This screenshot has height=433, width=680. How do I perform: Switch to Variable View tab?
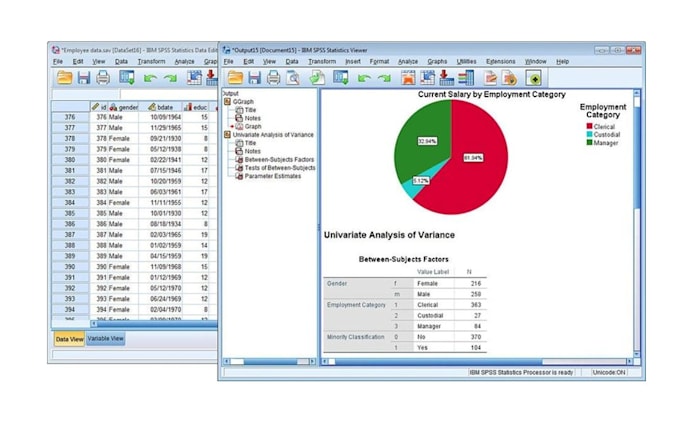105,338
